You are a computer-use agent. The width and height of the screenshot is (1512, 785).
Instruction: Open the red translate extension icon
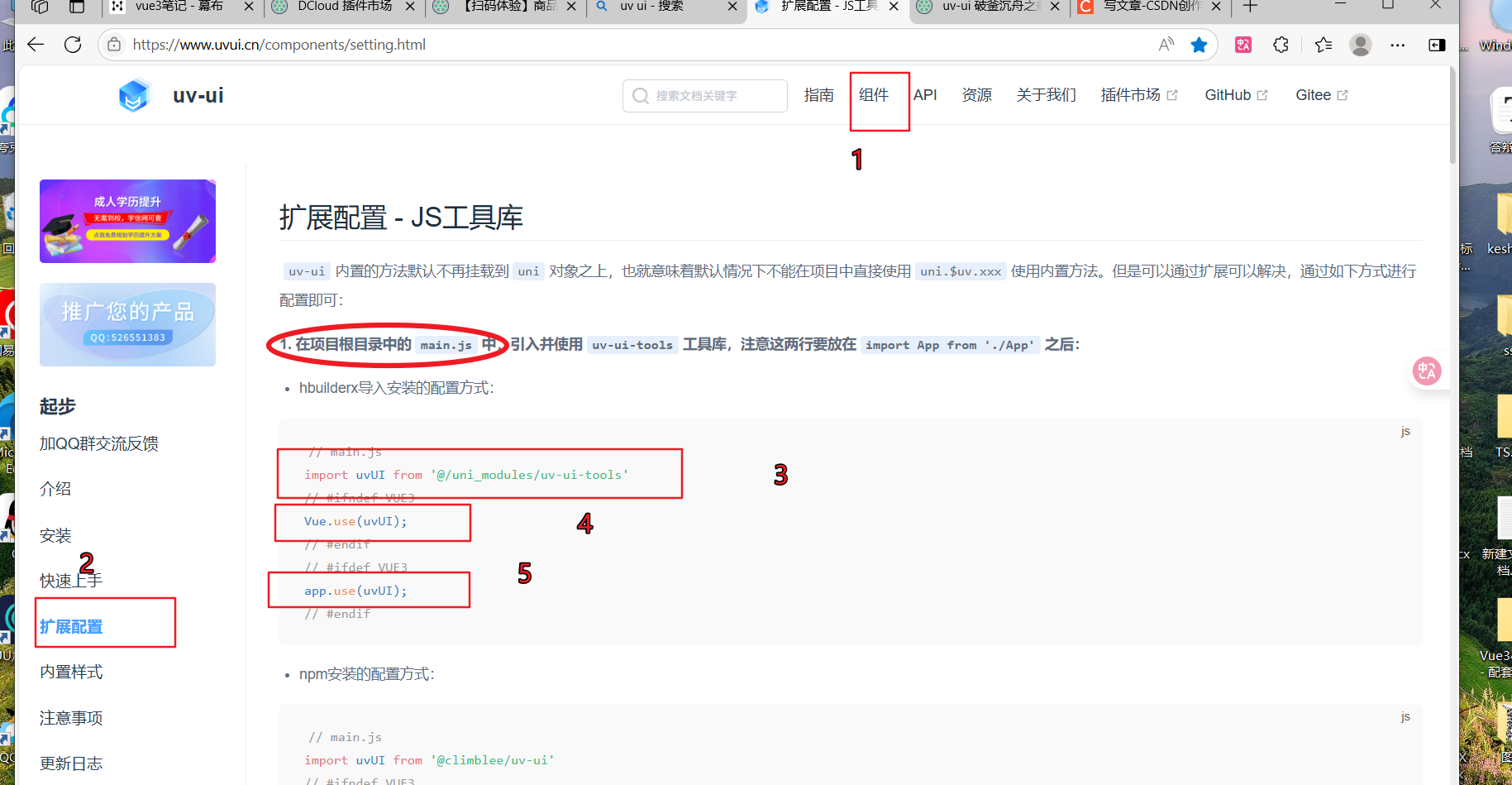click(x=1243, y=45)
